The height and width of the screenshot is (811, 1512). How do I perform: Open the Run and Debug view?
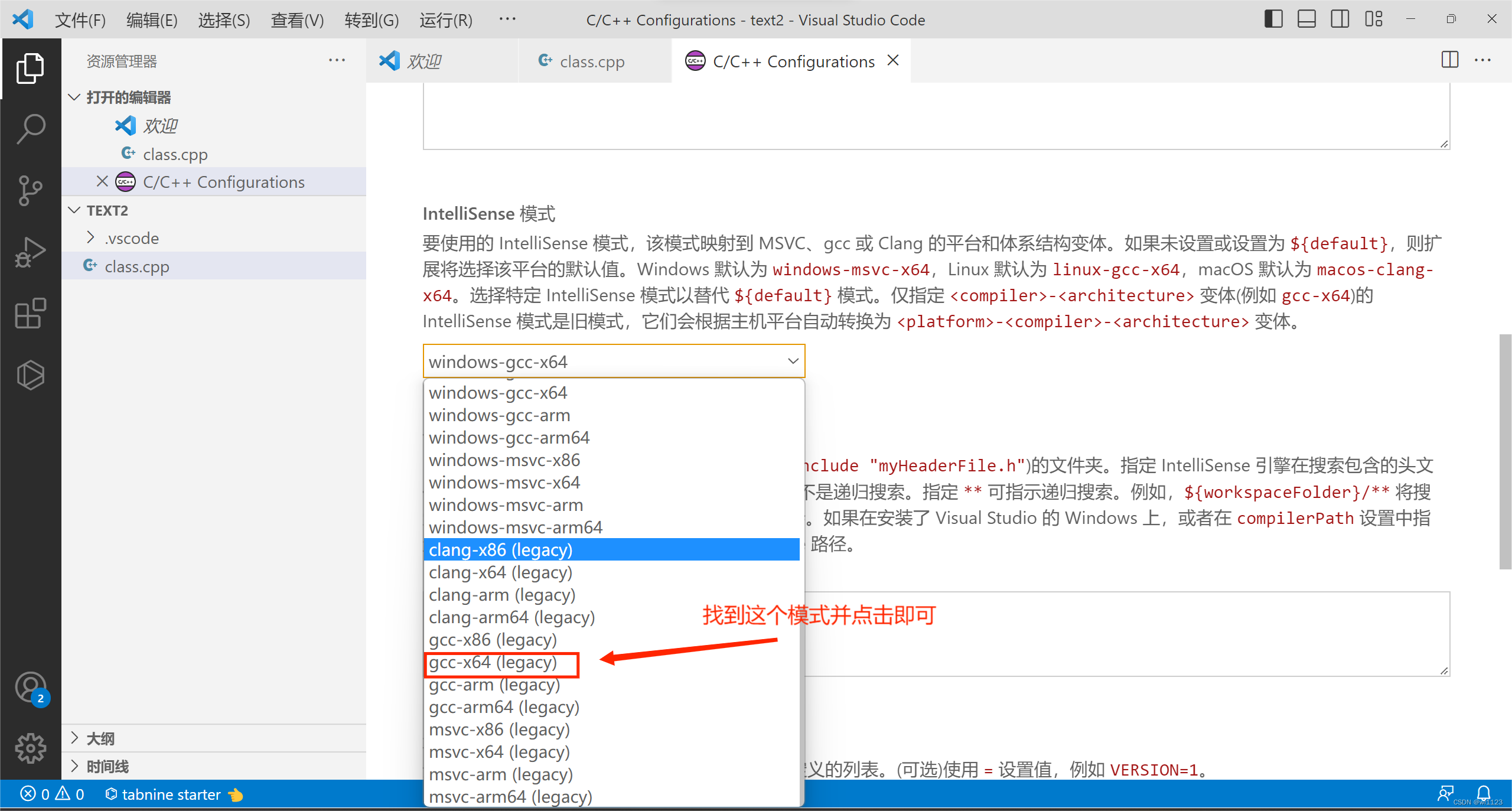[30, 252]
